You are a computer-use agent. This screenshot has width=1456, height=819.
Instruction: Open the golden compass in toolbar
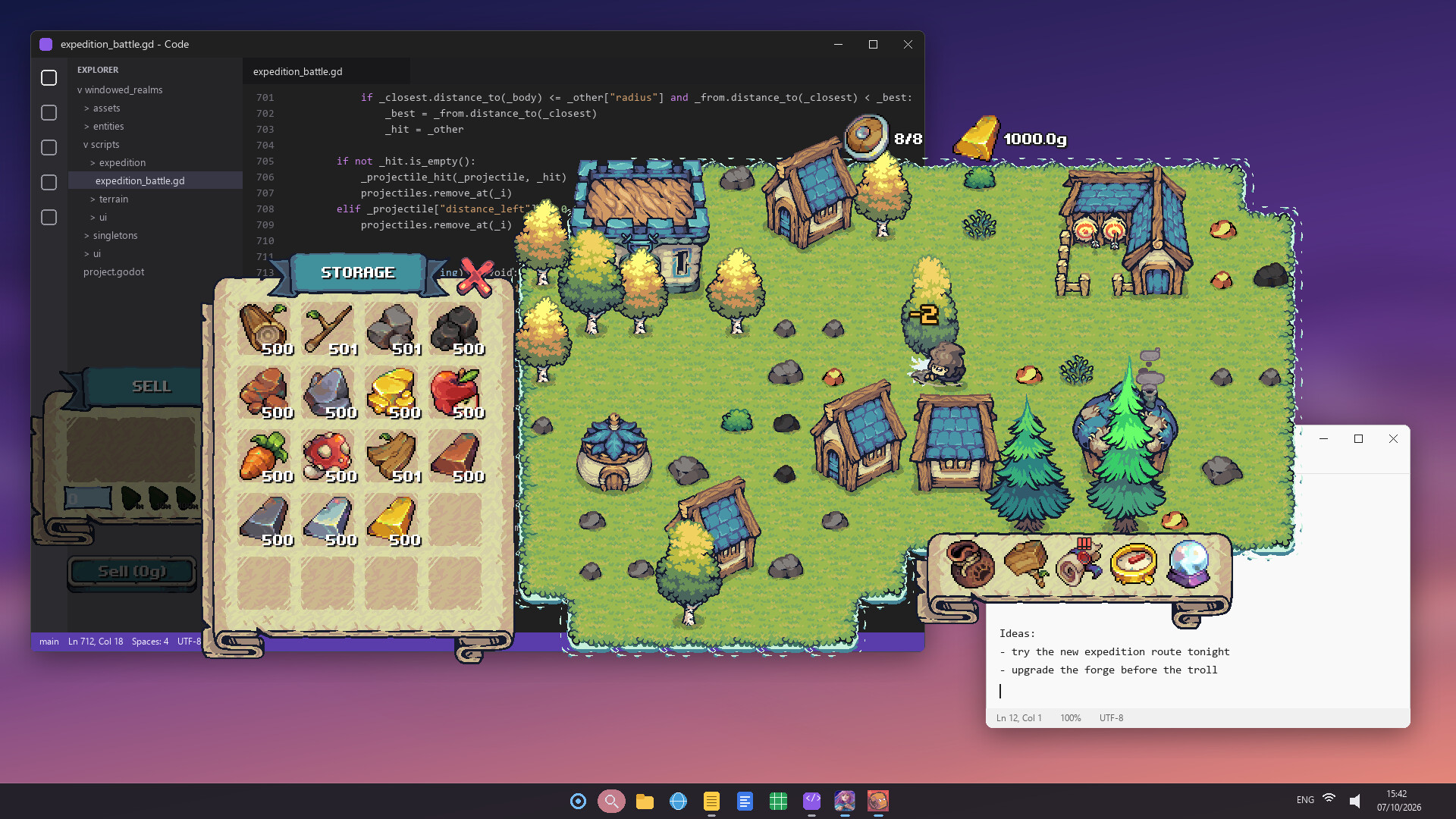[1134, 564]
